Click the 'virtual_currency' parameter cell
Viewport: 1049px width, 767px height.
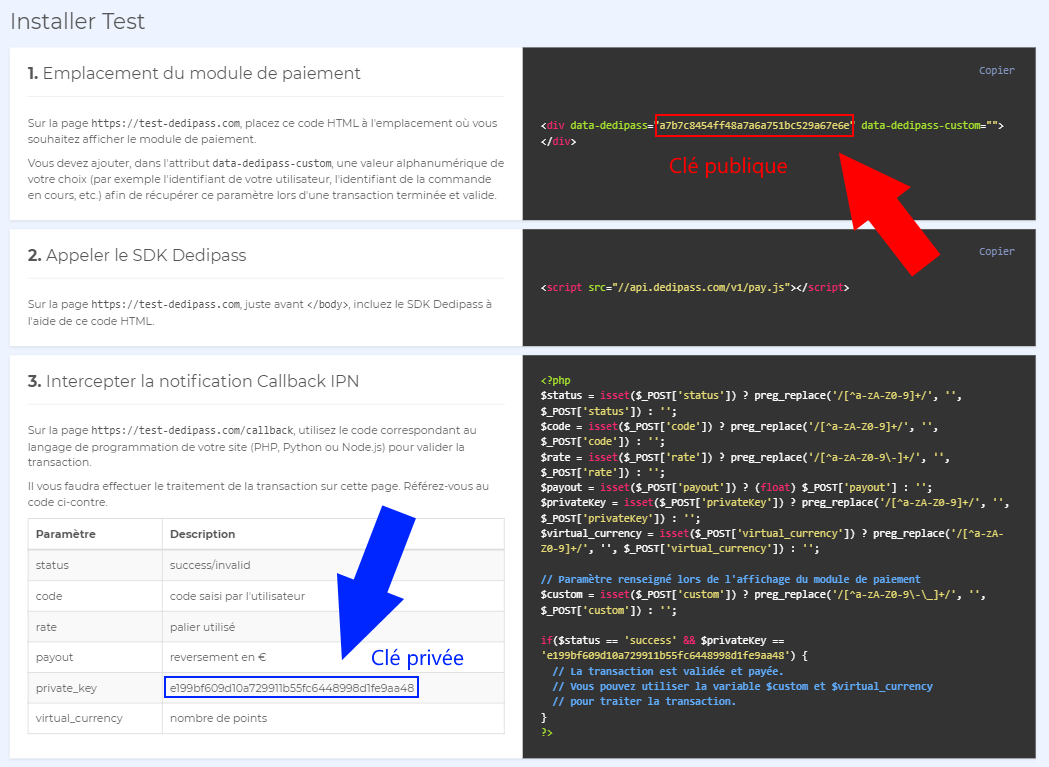pyautogui.click(x=79, y=718)
